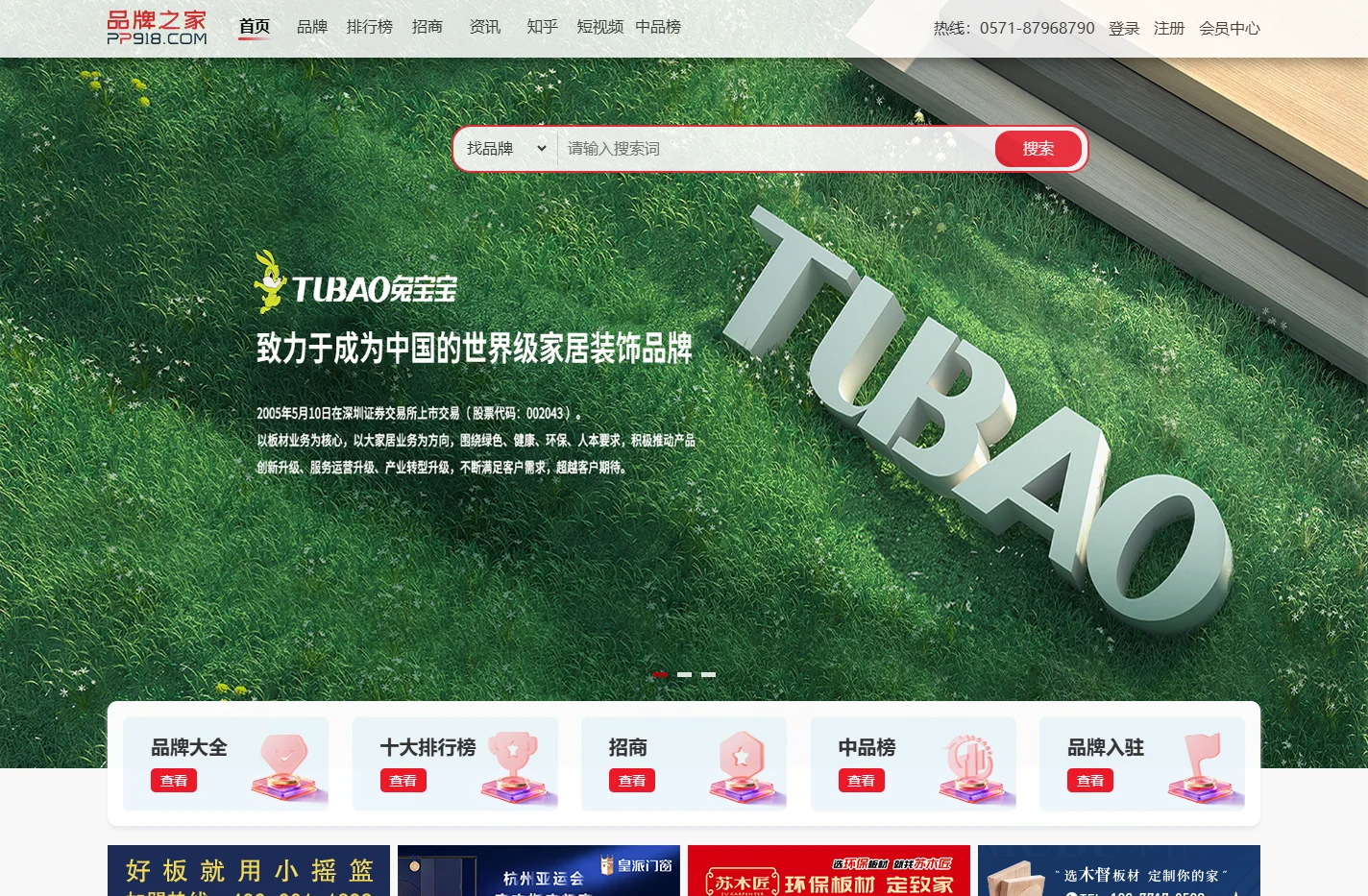The image size is (1368, 896).
Task: Select the second carousel indicator dash
Action: pyautogui.click(x=684, y=674)
